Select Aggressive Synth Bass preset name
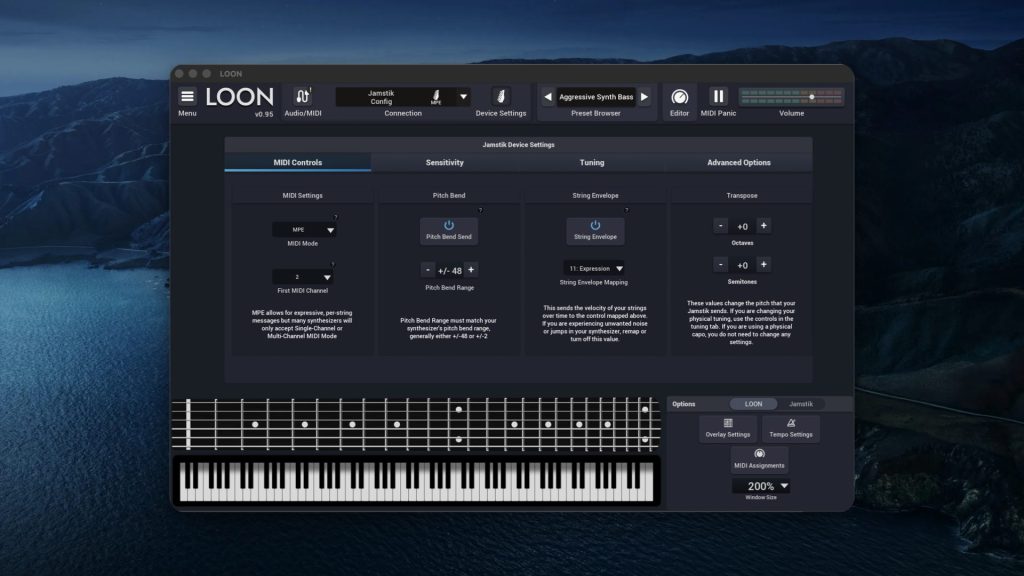 point(596,97)
